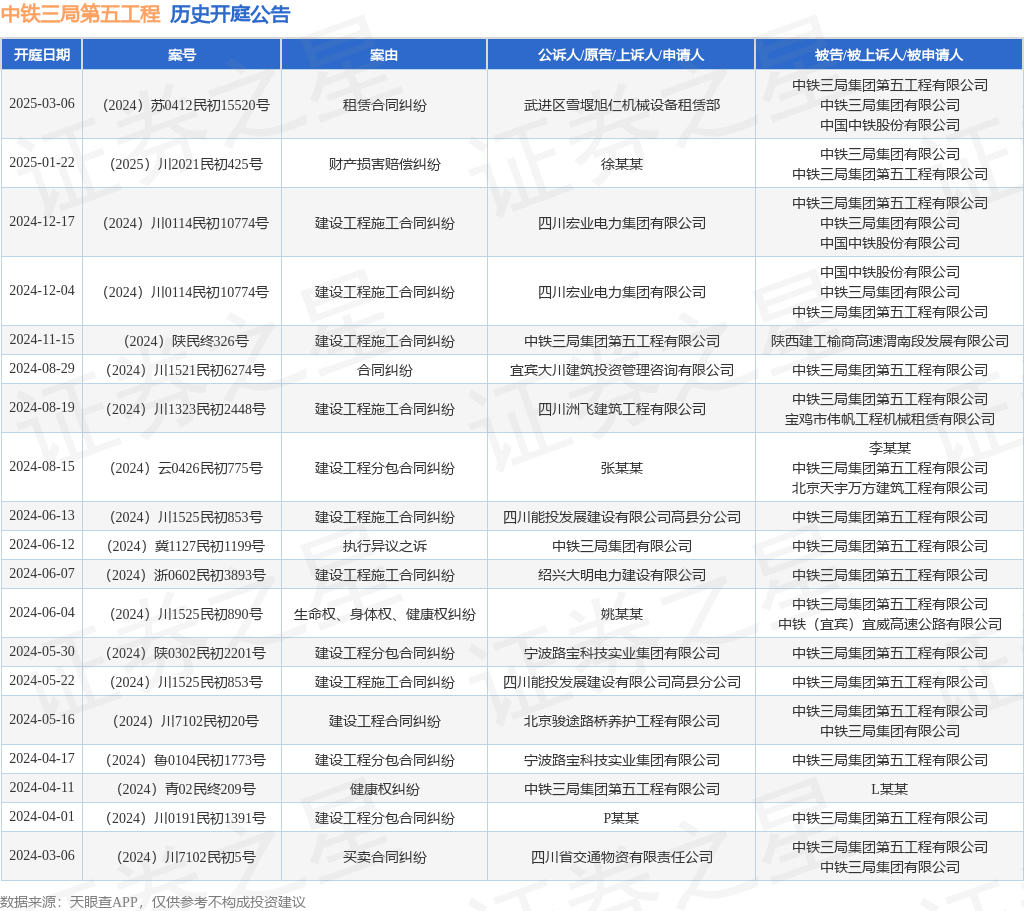Click the 案号 column header
Screen dimensions: 1024x911
(182, 55)
